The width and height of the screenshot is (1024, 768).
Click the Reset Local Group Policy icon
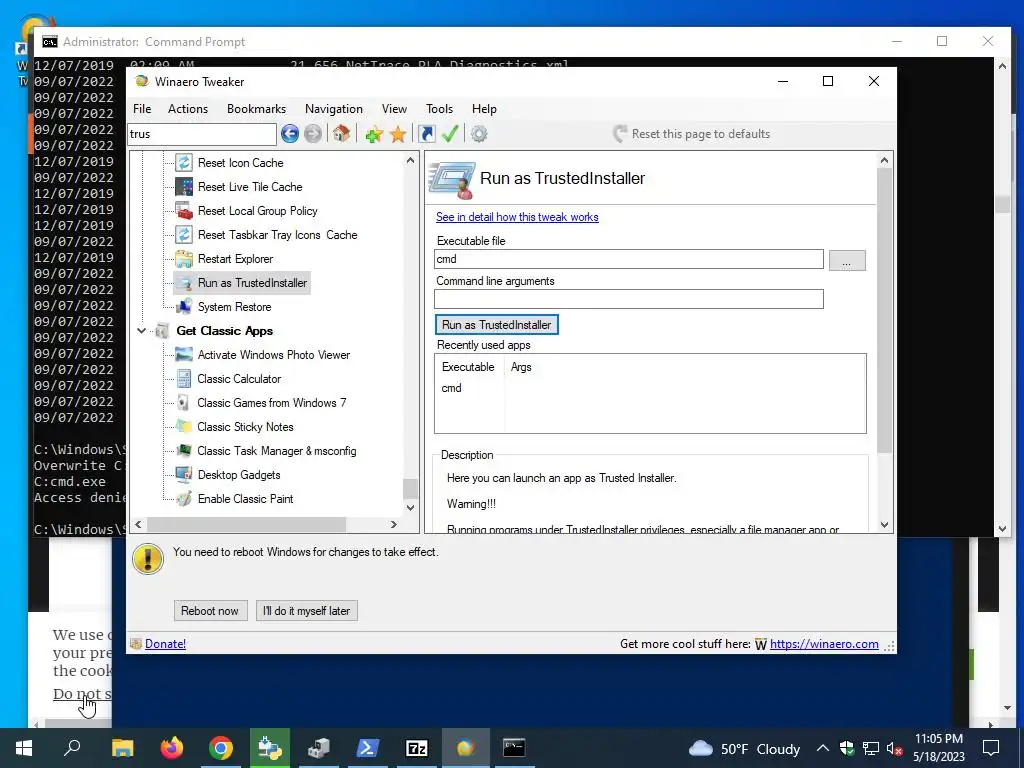click(184, 211)
